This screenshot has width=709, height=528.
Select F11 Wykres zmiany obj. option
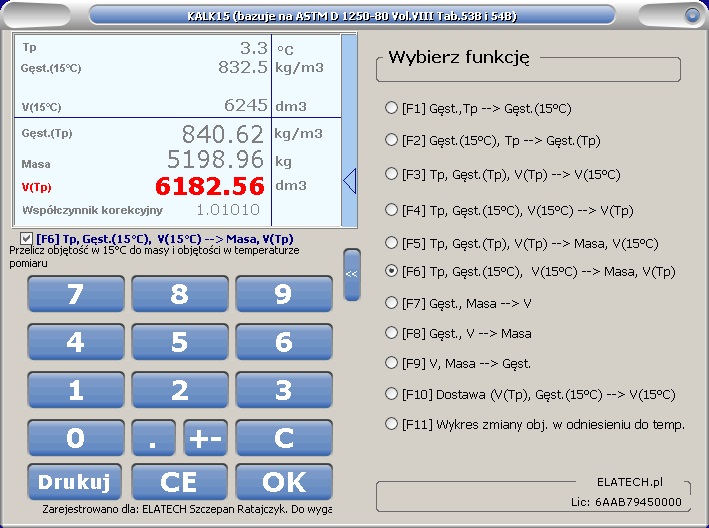click(535, 424)
